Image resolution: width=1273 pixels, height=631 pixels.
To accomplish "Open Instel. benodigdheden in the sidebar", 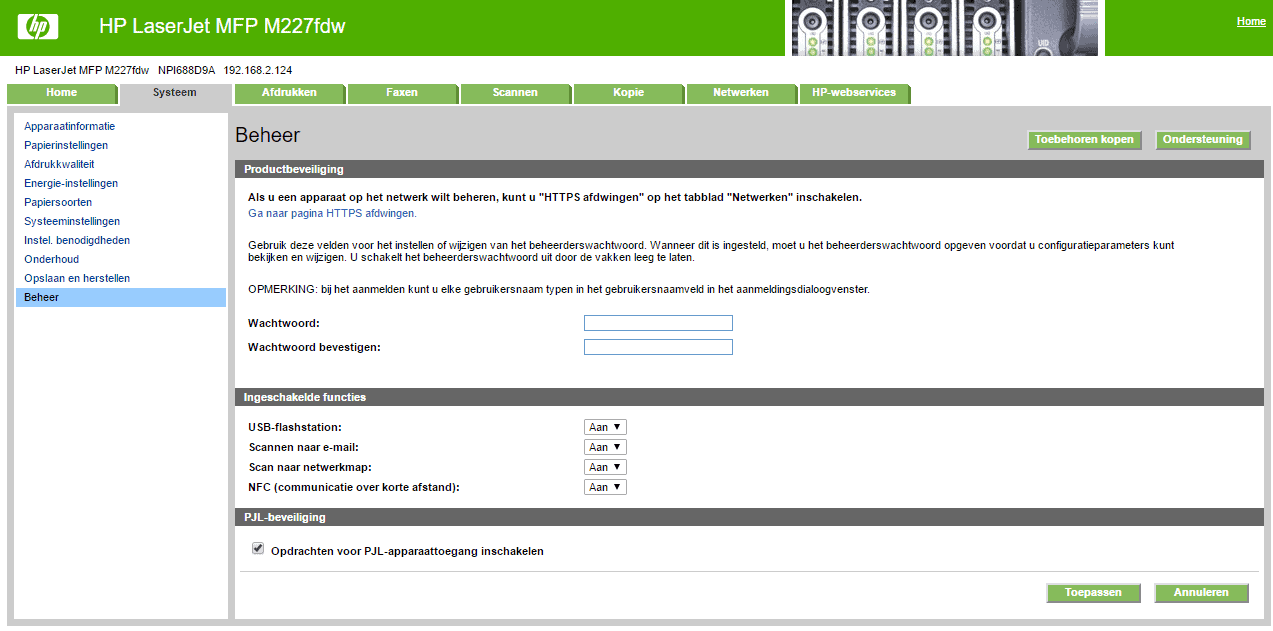I will click(x=77, y=241).
